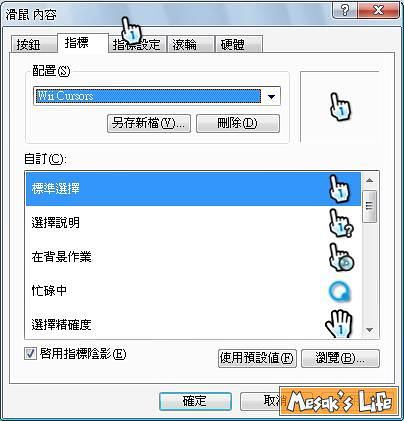Switch to the 滾輪 tab
Screen dimensions: 404x421
pos(190,44)
